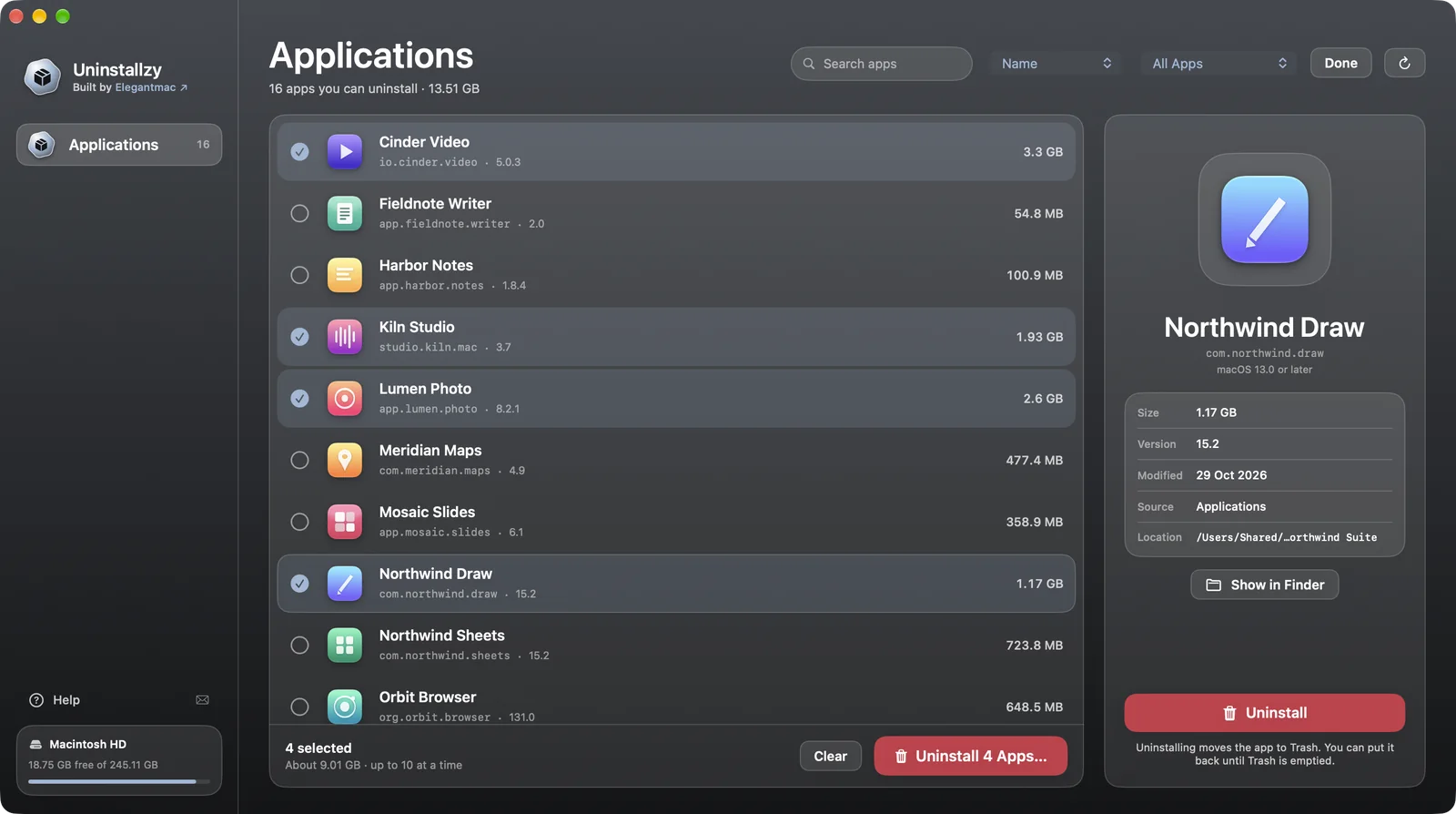Viewport: 1456px width, 814px height.
Task: Enable the Mosaic Slides checkbox
Action: [299, 522]
